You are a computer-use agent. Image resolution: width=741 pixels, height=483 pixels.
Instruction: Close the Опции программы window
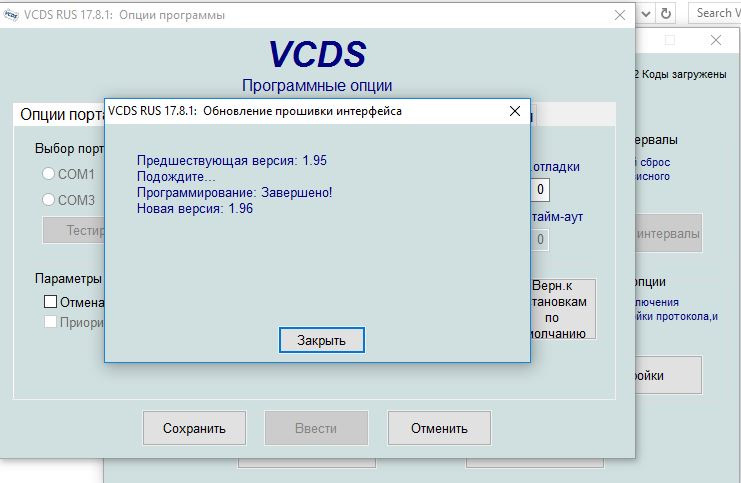coord(620,15)
